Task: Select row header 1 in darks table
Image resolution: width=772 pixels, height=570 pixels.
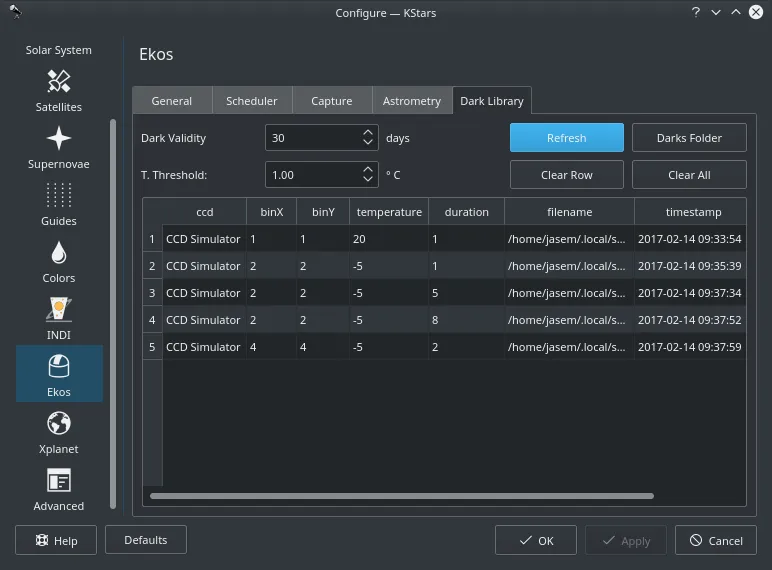Action: tap(152, 239)
